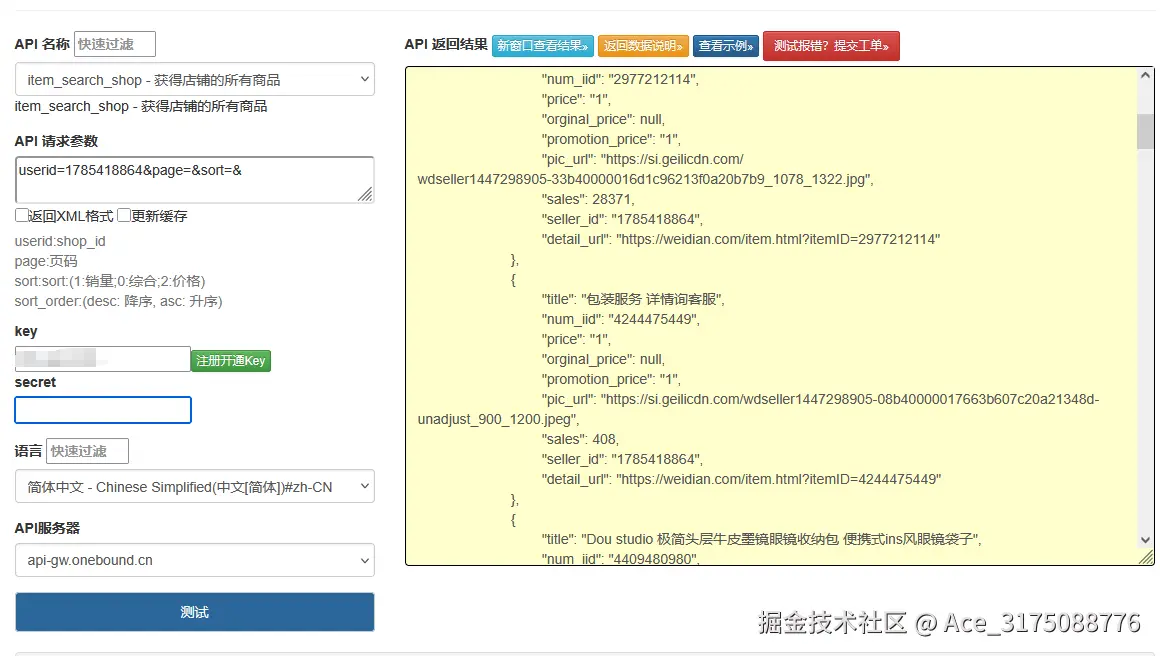The width and height of the screenshot is (1160, 656).
Task: Click the "sales": 28371 line
Action: (588, 199)
